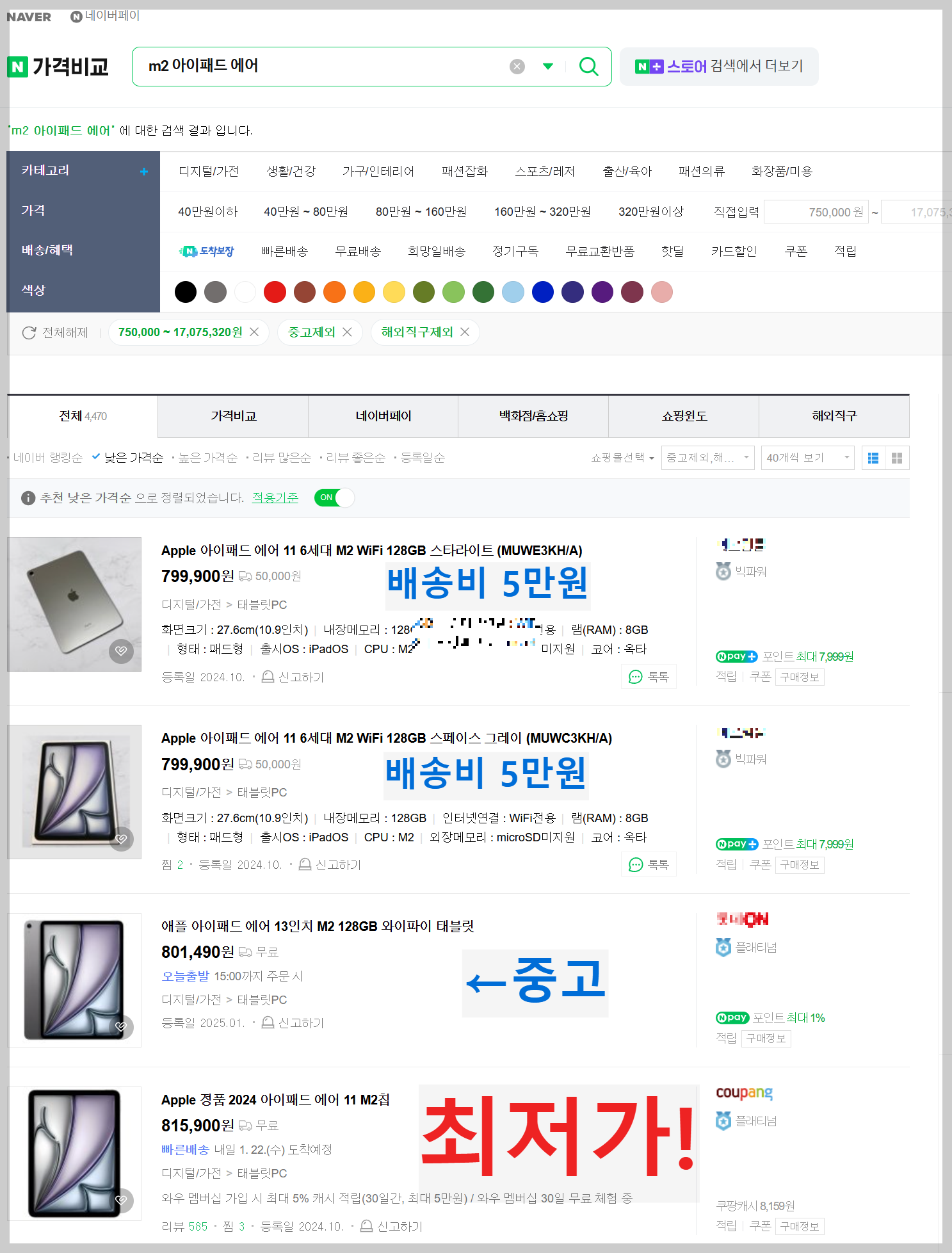Like the 스페이스 그레이 iPad heart icon
Screen dimensions: 952x1253
[121, 839]
